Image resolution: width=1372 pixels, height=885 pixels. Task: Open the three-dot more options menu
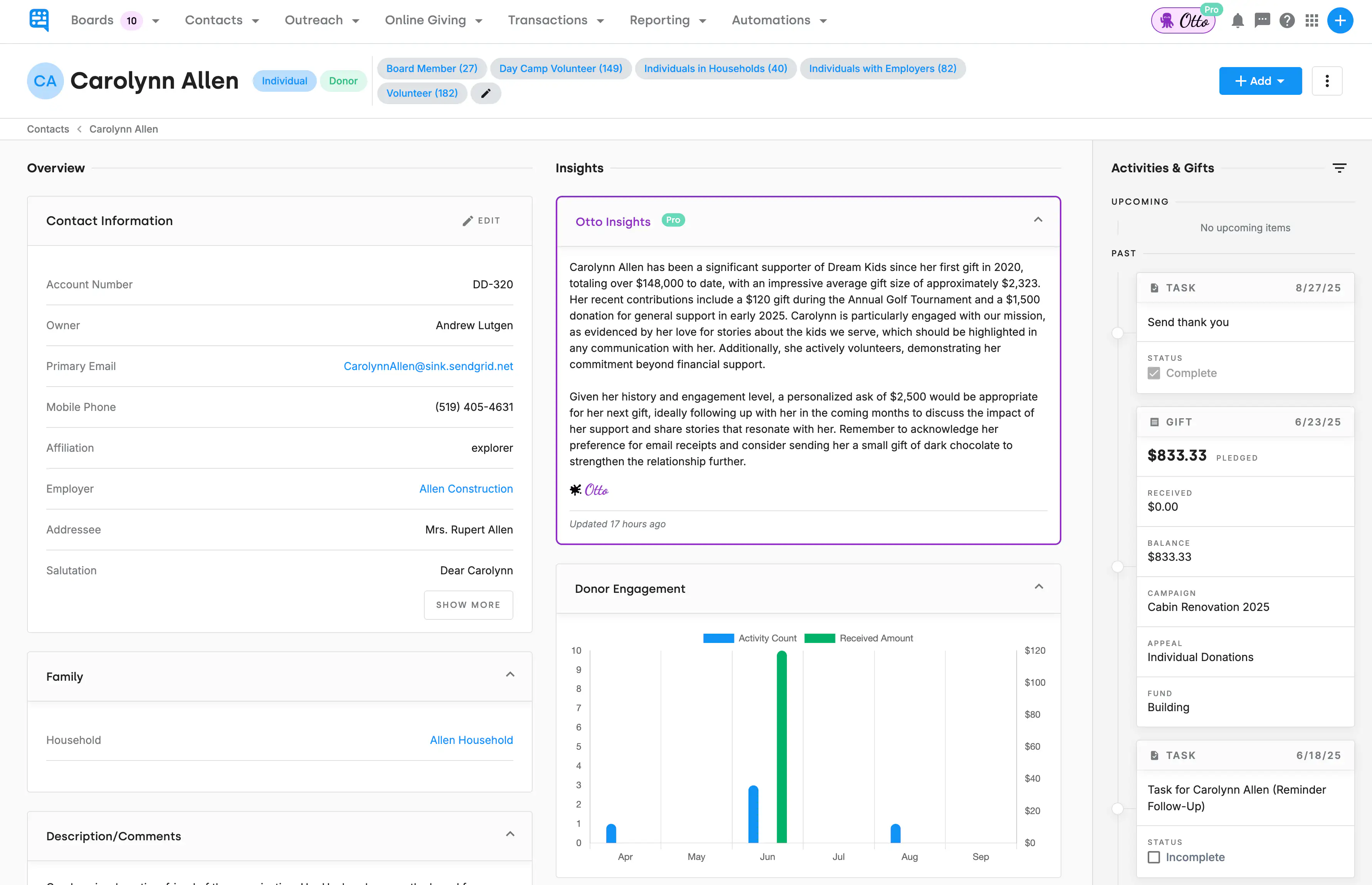click(1327, 81)
